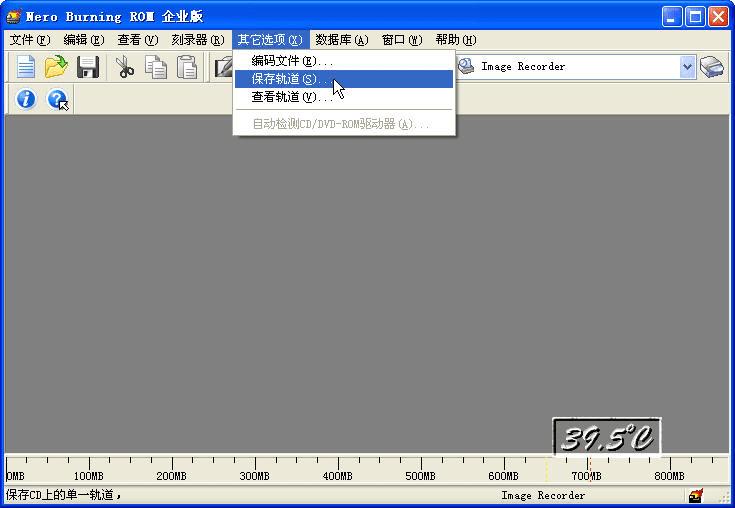Click the Save floppy disk icon
The width and height of the screenshot is (735, 508).
[88, 67]
